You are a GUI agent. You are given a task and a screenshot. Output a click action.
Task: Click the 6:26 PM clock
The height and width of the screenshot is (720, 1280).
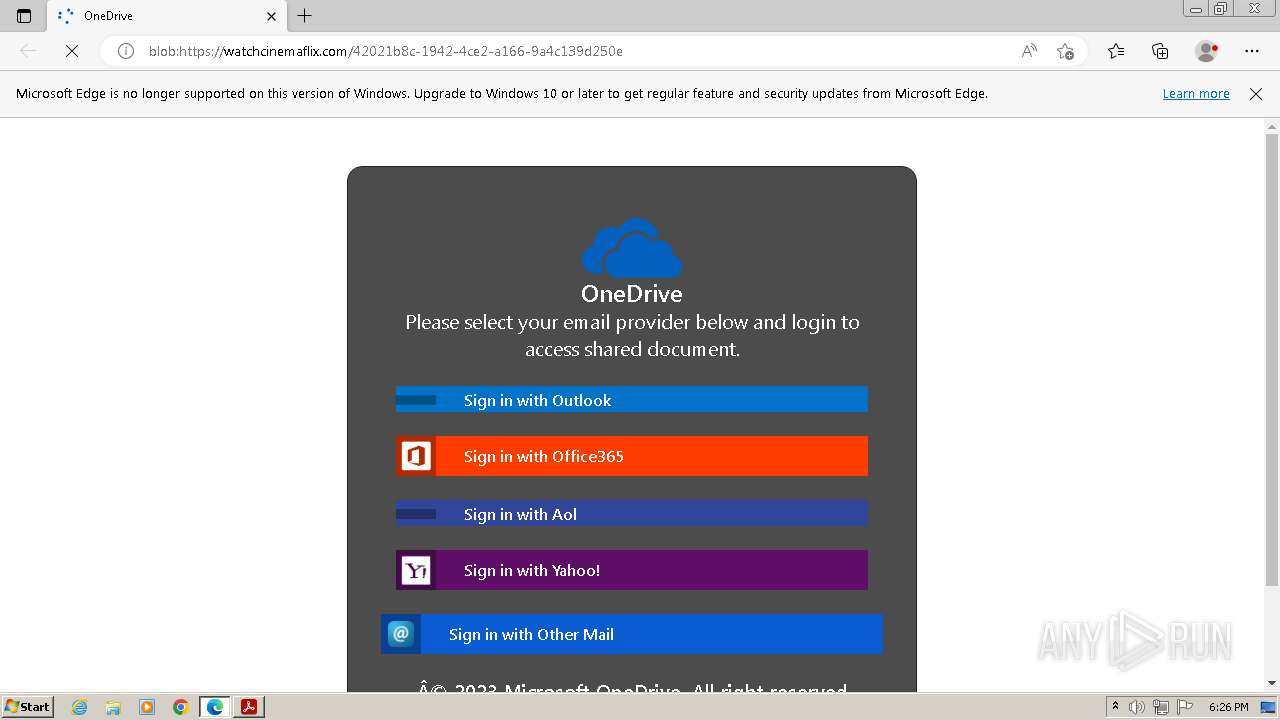coord(1228,707)
